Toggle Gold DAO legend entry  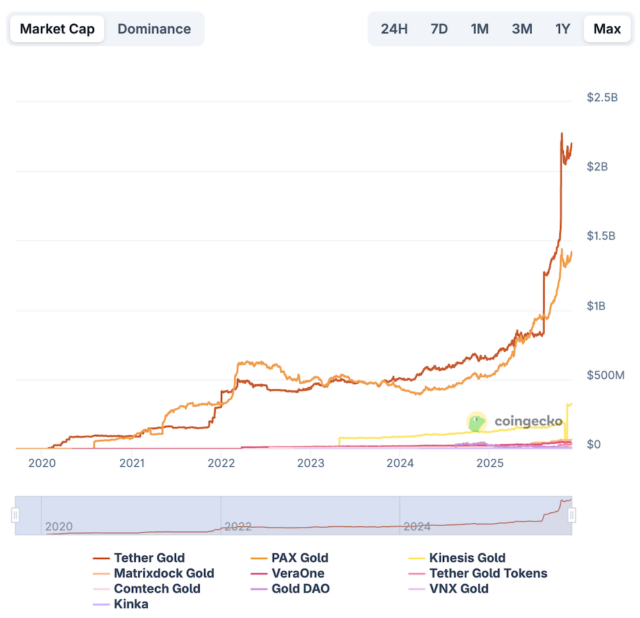coord(300,589)
